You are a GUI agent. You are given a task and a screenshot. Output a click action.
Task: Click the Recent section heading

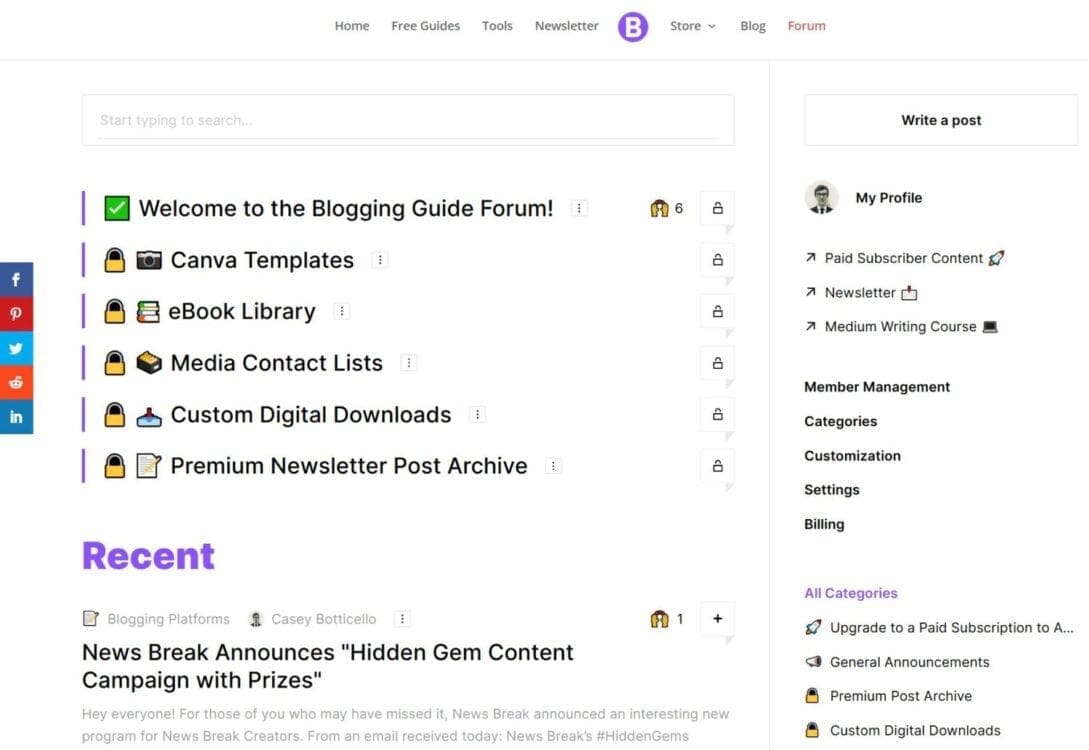[149, 556]
